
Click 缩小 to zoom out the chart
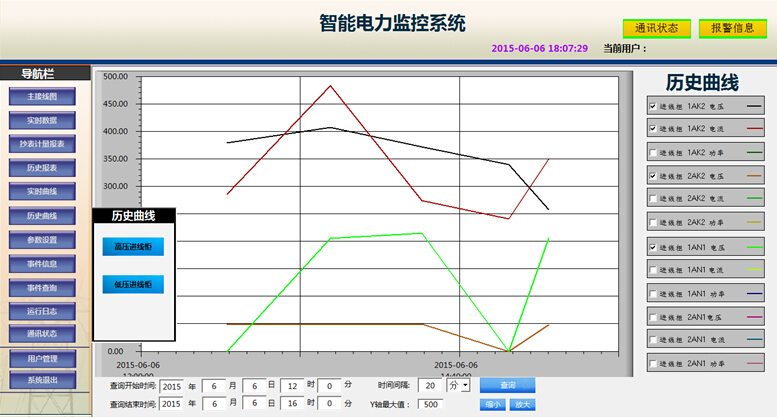click(x=492, y=405)
